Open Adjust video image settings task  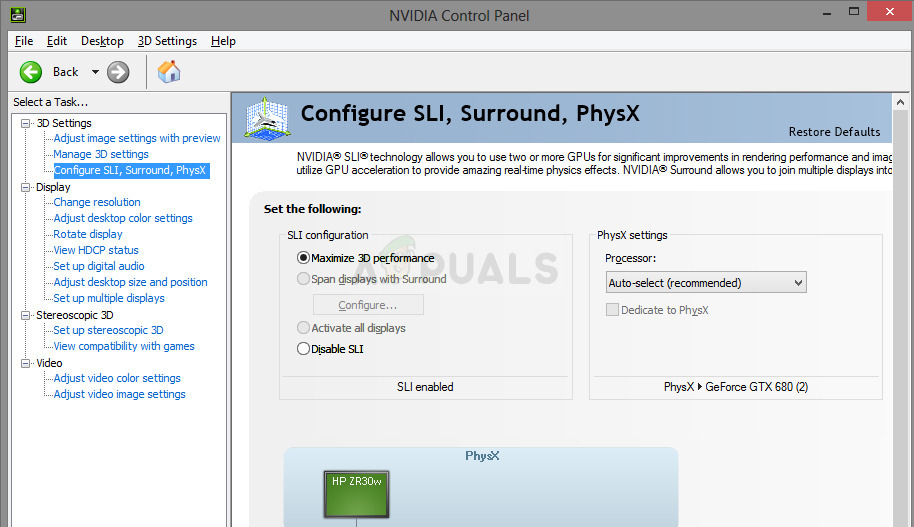119,394
